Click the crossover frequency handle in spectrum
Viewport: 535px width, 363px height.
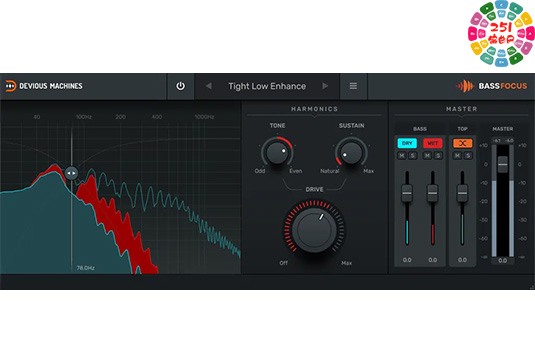(x=71, y=173)
